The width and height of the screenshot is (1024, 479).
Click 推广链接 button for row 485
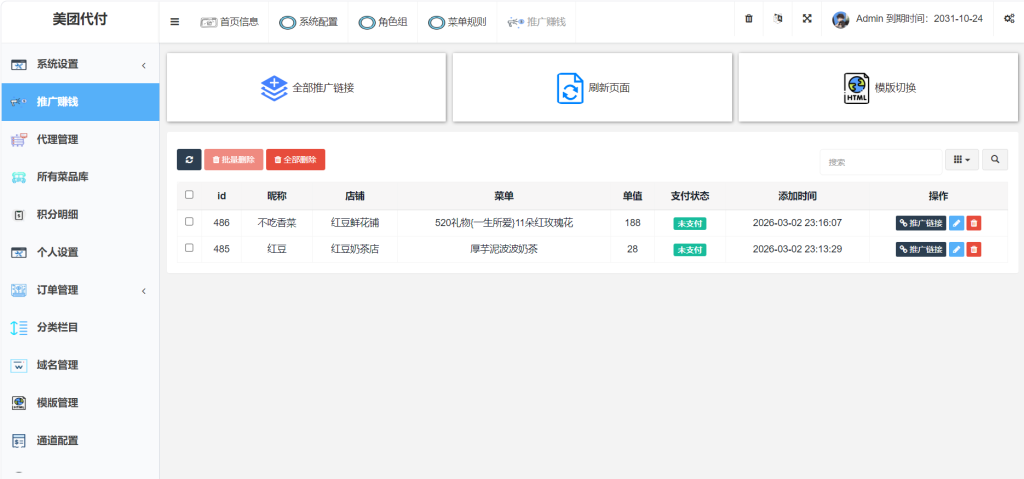921,249
